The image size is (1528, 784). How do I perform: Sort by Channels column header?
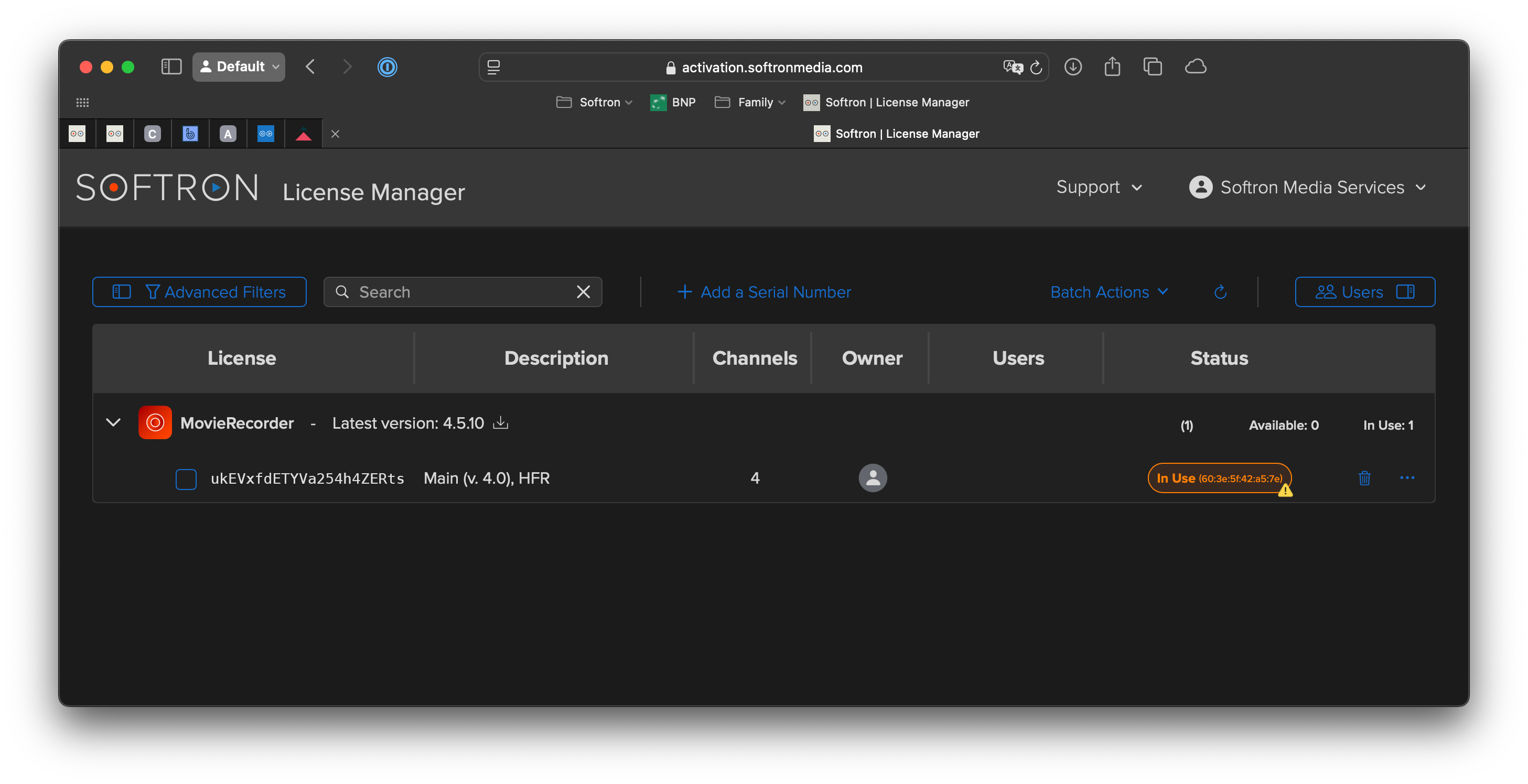[x=755, y=357]
